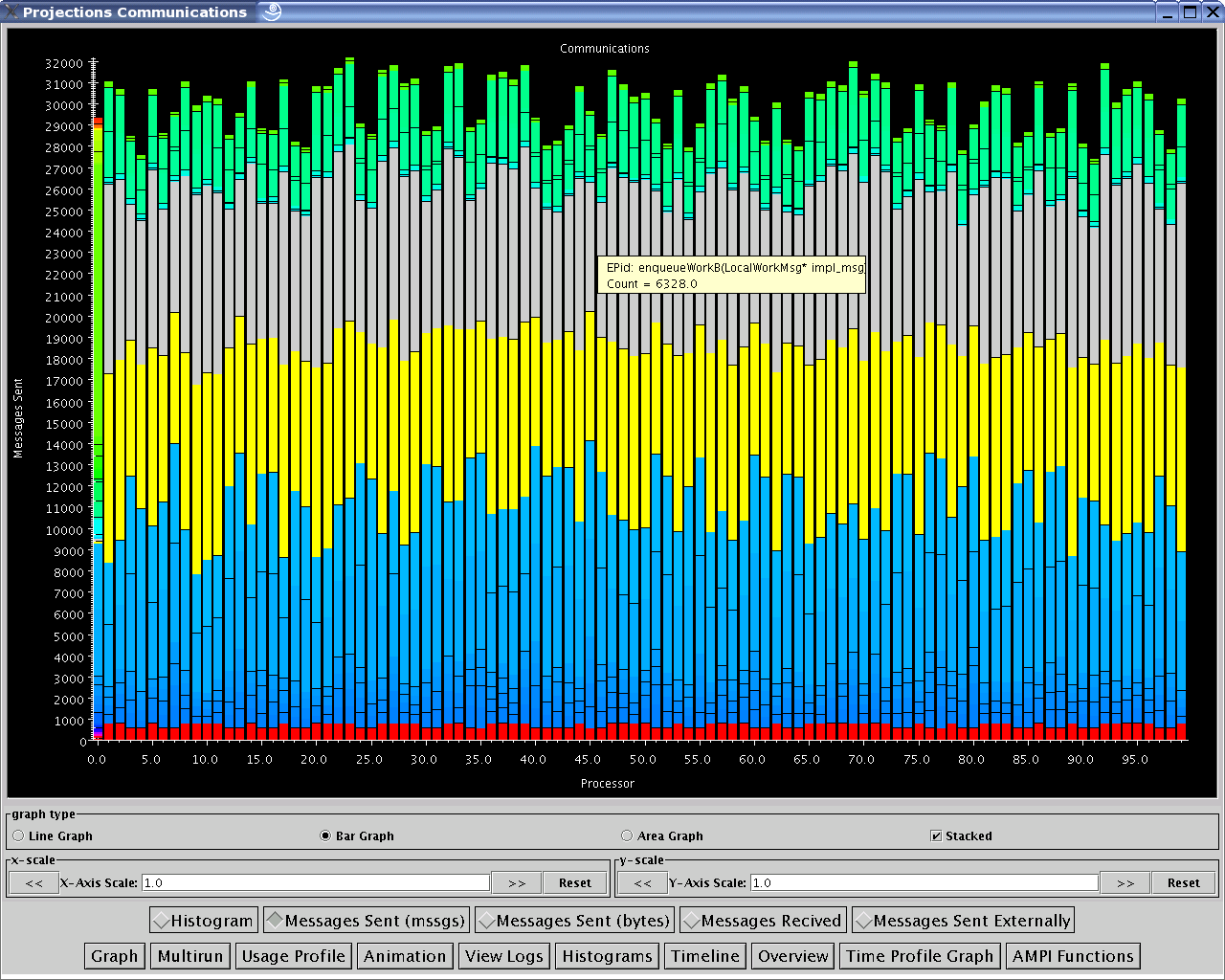The width and height of the screenshot is (1225, 980).
Task: Click the swirl icon beside the window title
Action: (x=272, y=11)
